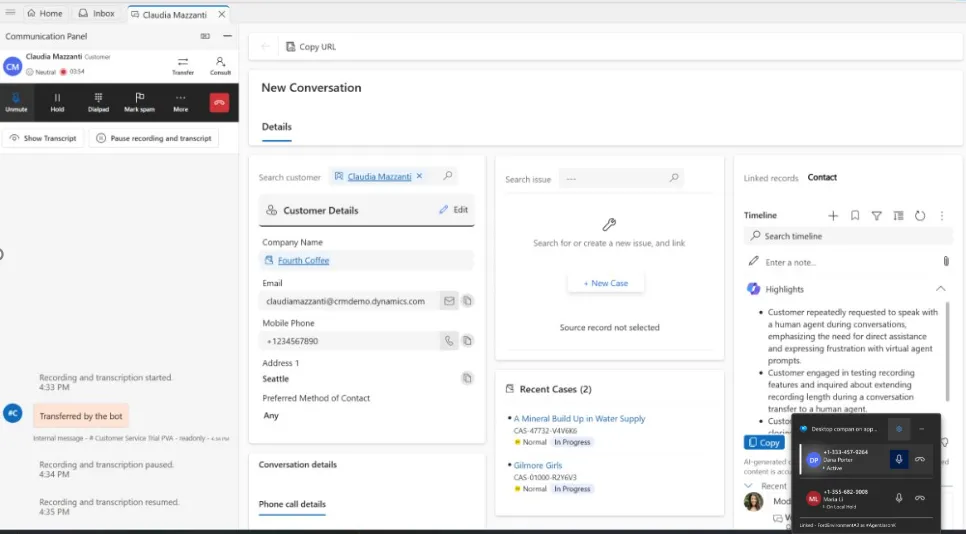Open the Fourth Coffee company link

pos(303,260)
